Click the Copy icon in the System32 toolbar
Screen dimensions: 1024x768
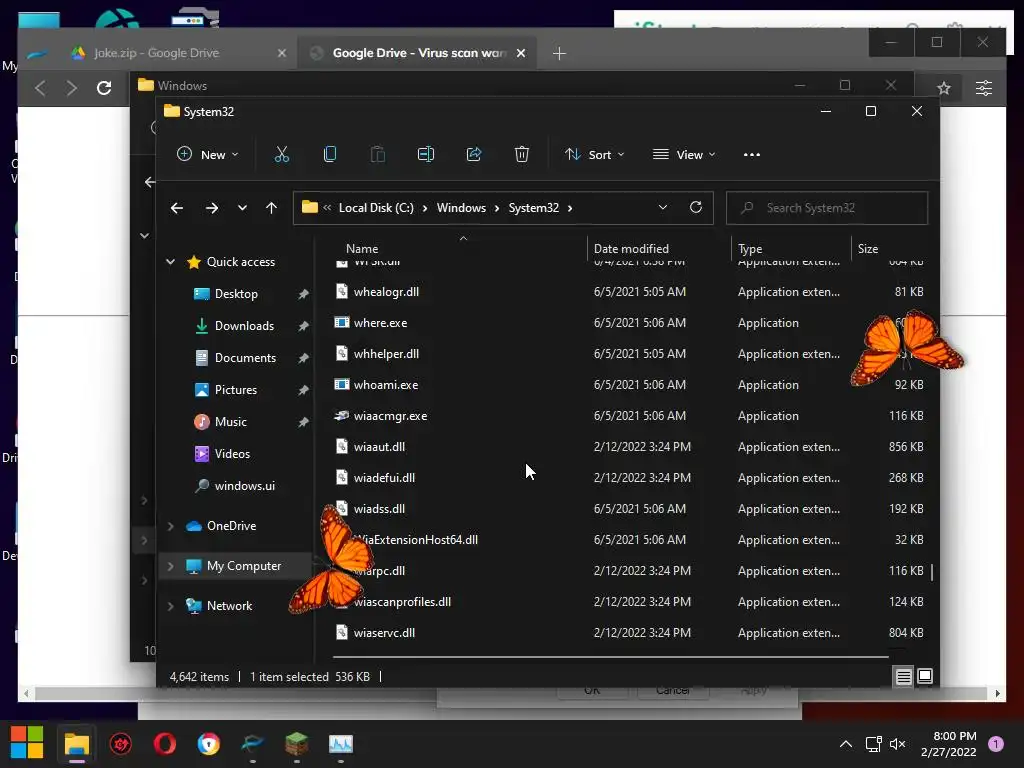tap(330, 155)
